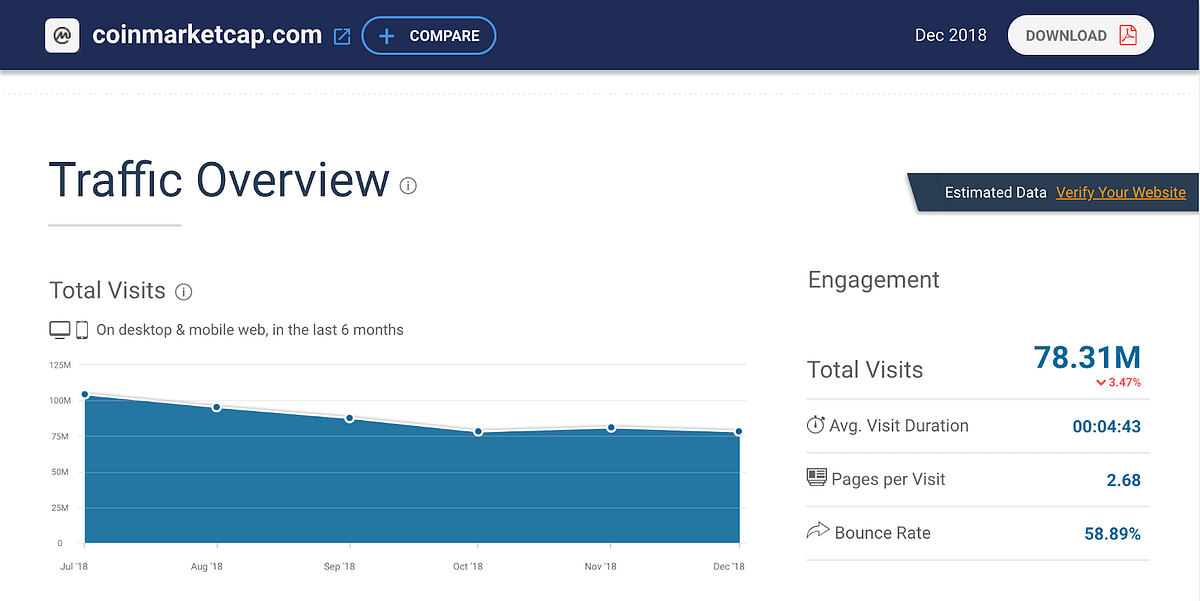This screenshot has width=1200, height=601.
Task: Click the COMPARE button
Action: (428, 35)
